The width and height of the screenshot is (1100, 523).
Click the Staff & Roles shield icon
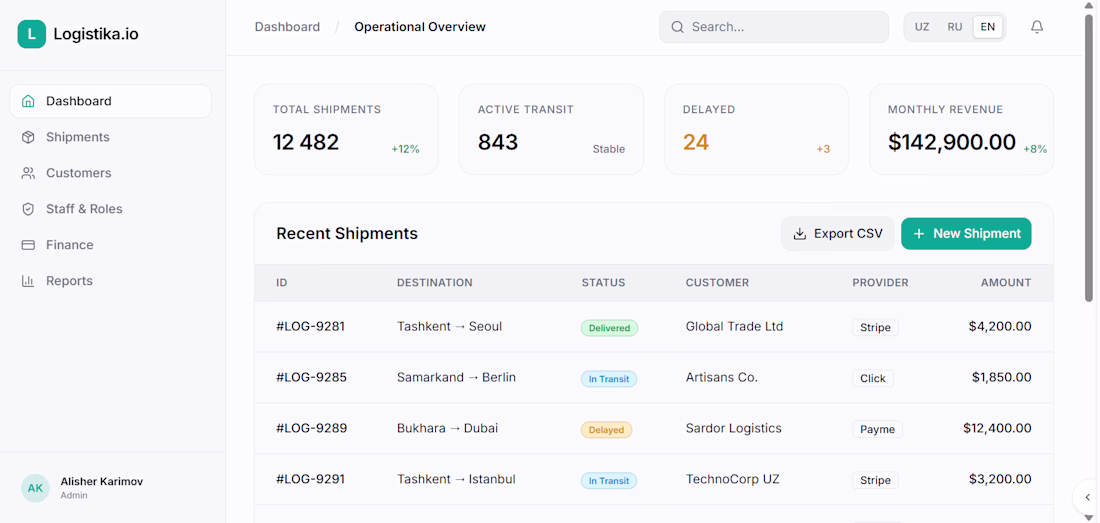pos(28,209)
